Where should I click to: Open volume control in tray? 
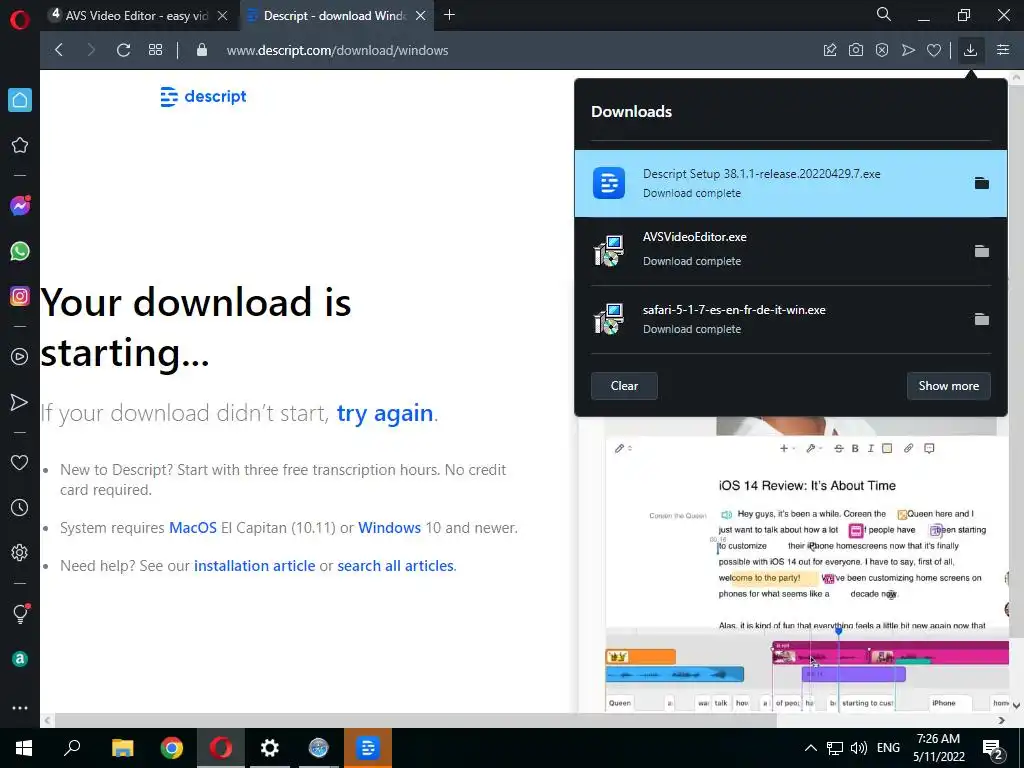pos(859,748)
